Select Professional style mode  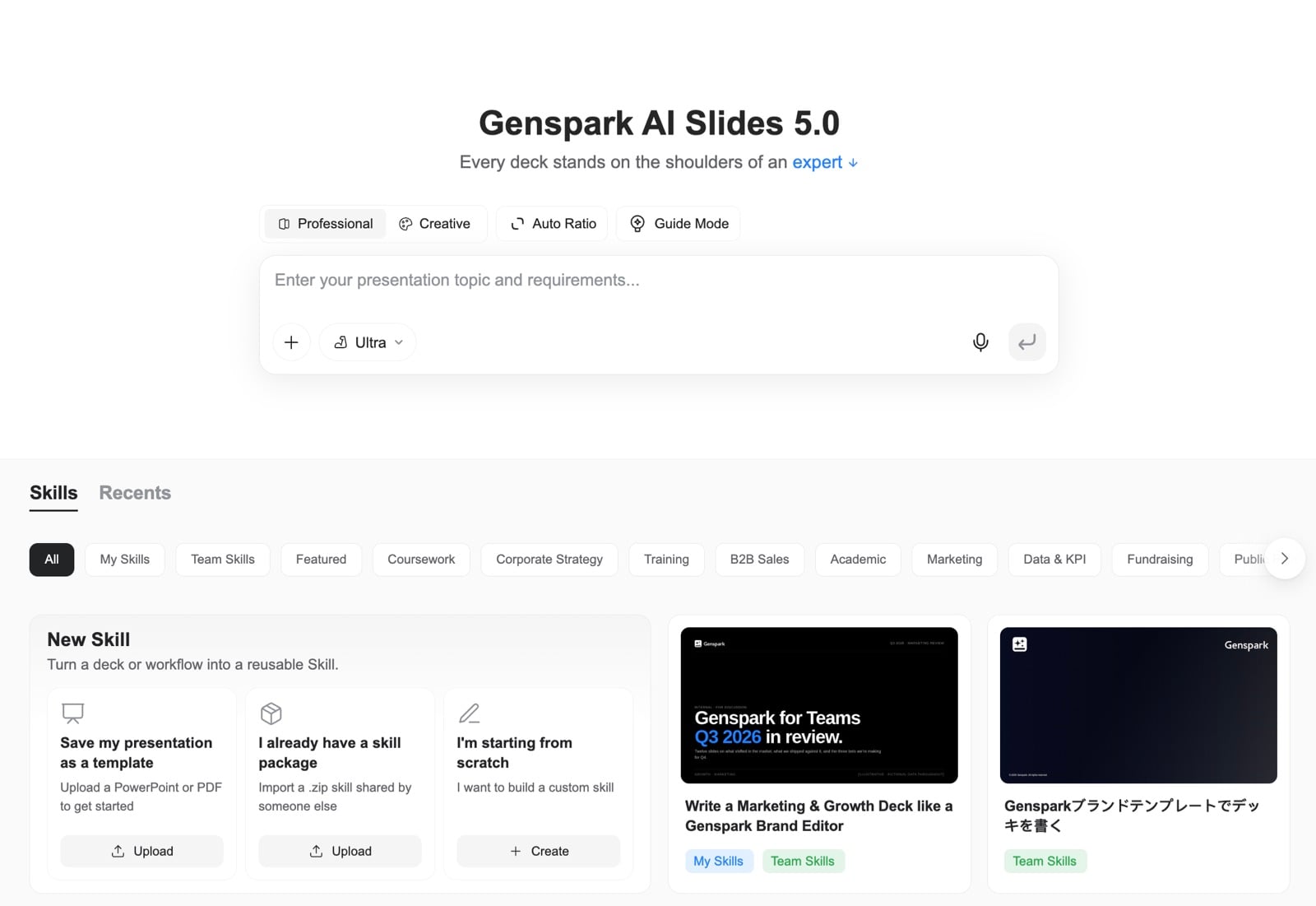pyautogui.click(x=325, y=224)
